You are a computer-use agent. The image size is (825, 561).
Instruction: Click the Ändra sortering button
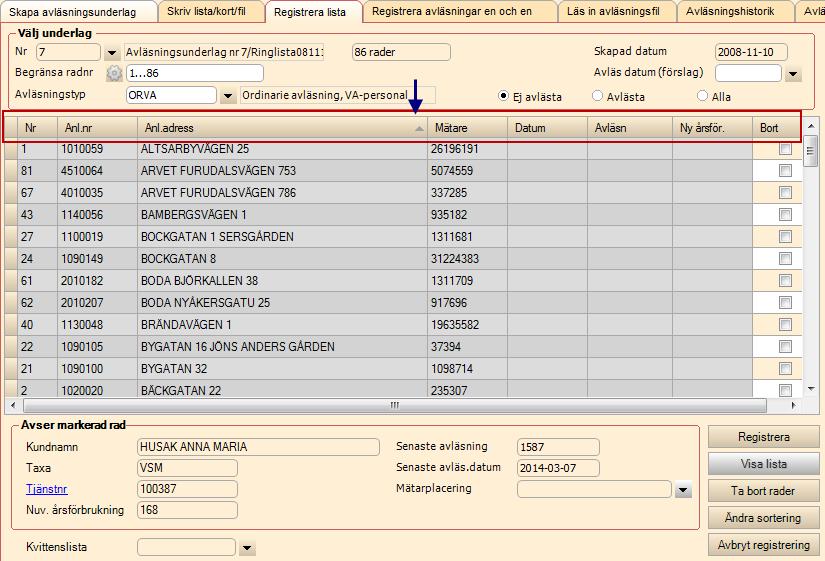click(x=763, y=518)
